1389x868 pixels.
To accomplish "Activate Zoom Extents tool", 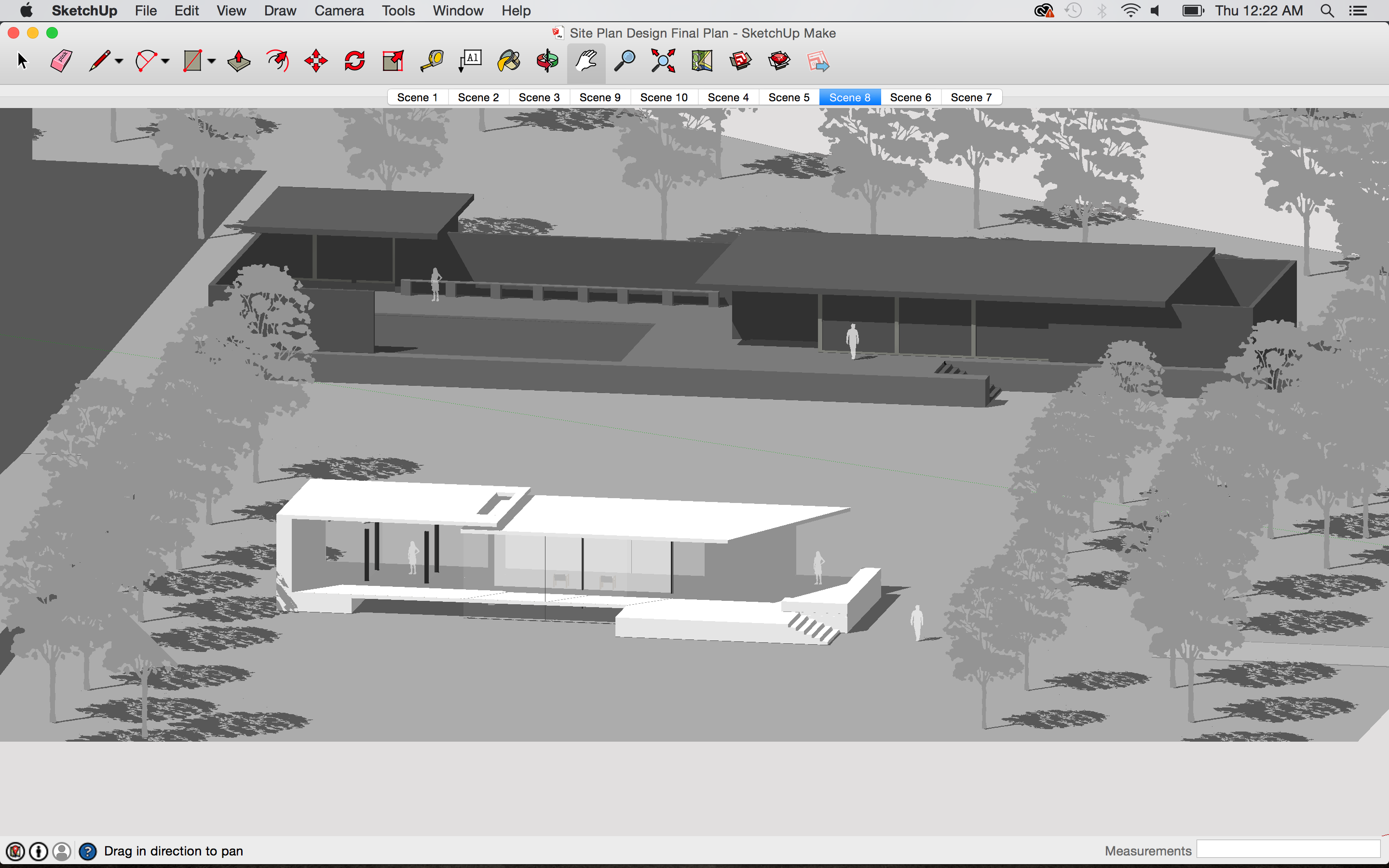I will tap(663, 61).
